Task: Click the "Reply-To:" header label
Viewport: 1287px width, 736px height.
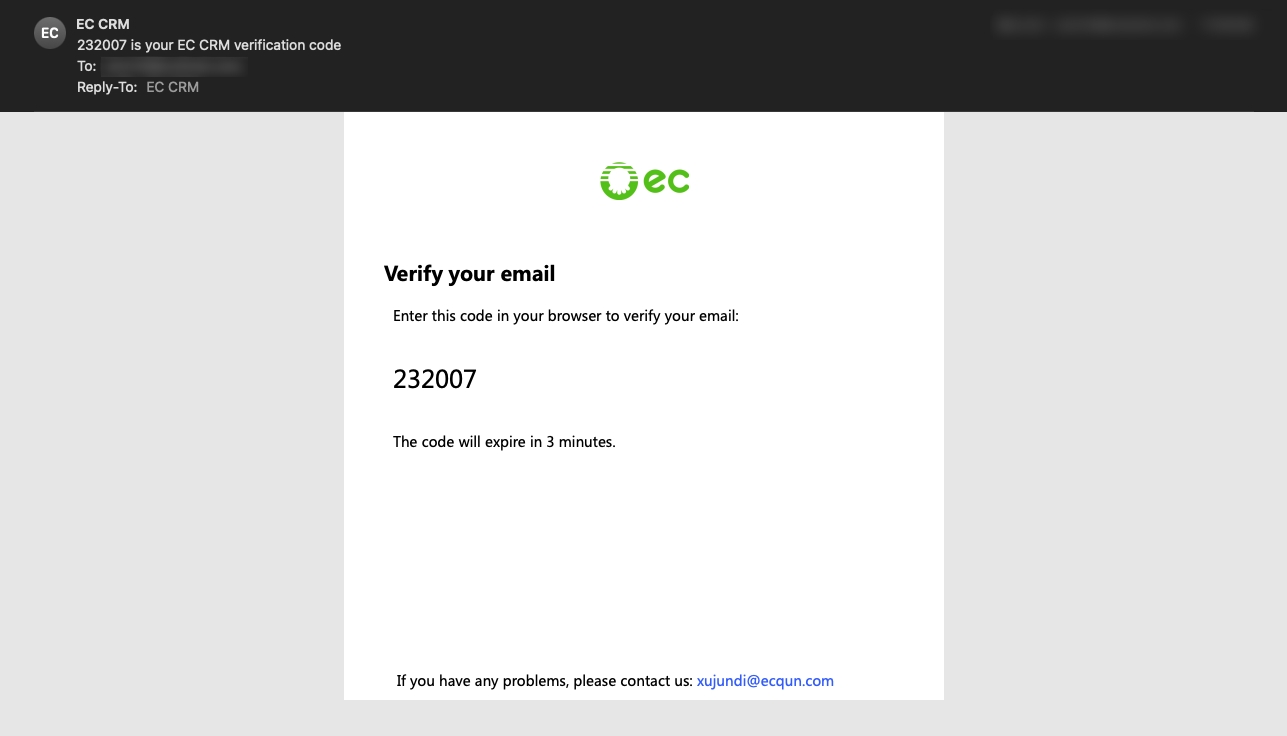Action: coord(106,87)
